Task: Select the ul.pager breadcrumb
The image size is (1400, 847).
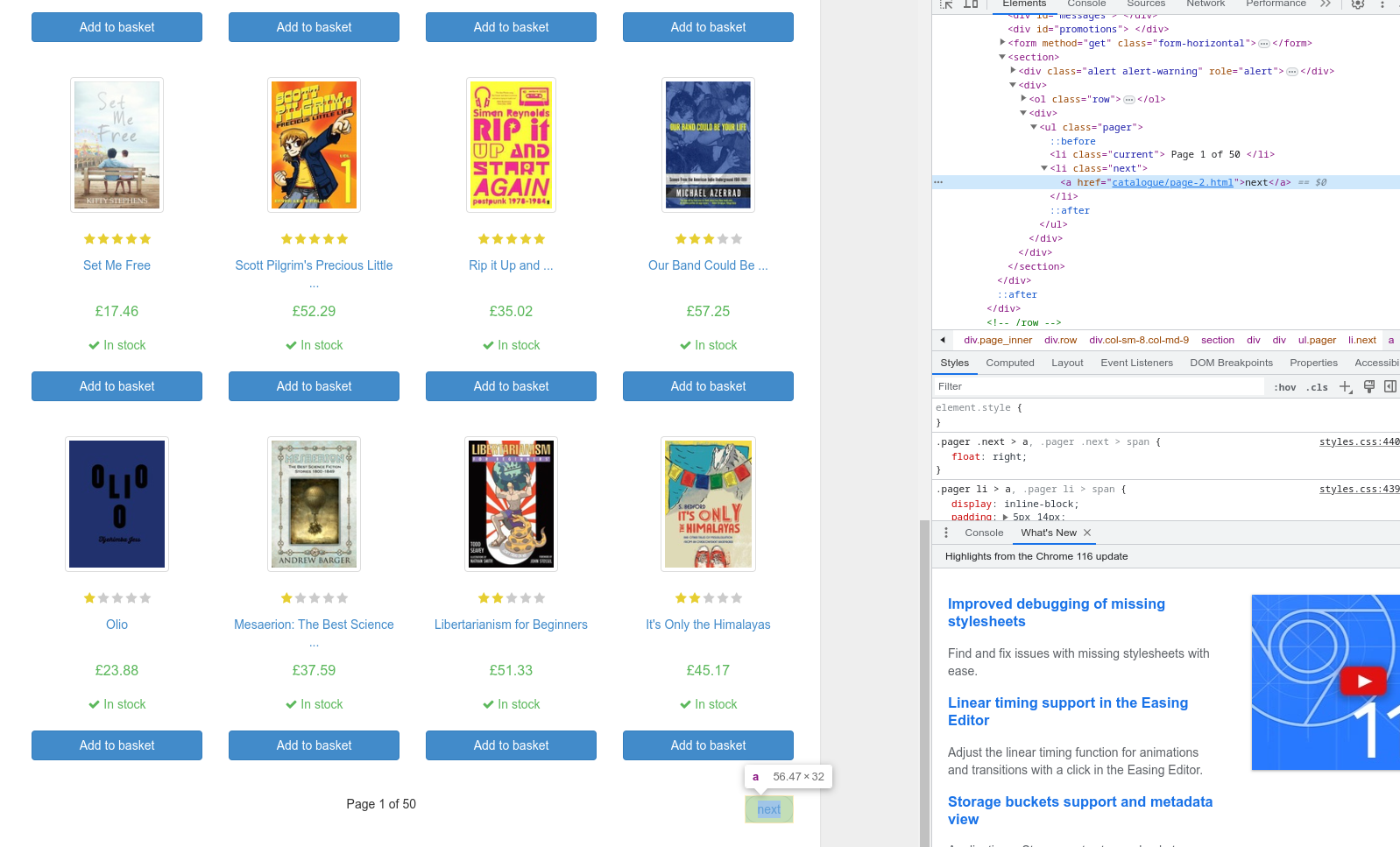Action: click(x=1317, y=340)
